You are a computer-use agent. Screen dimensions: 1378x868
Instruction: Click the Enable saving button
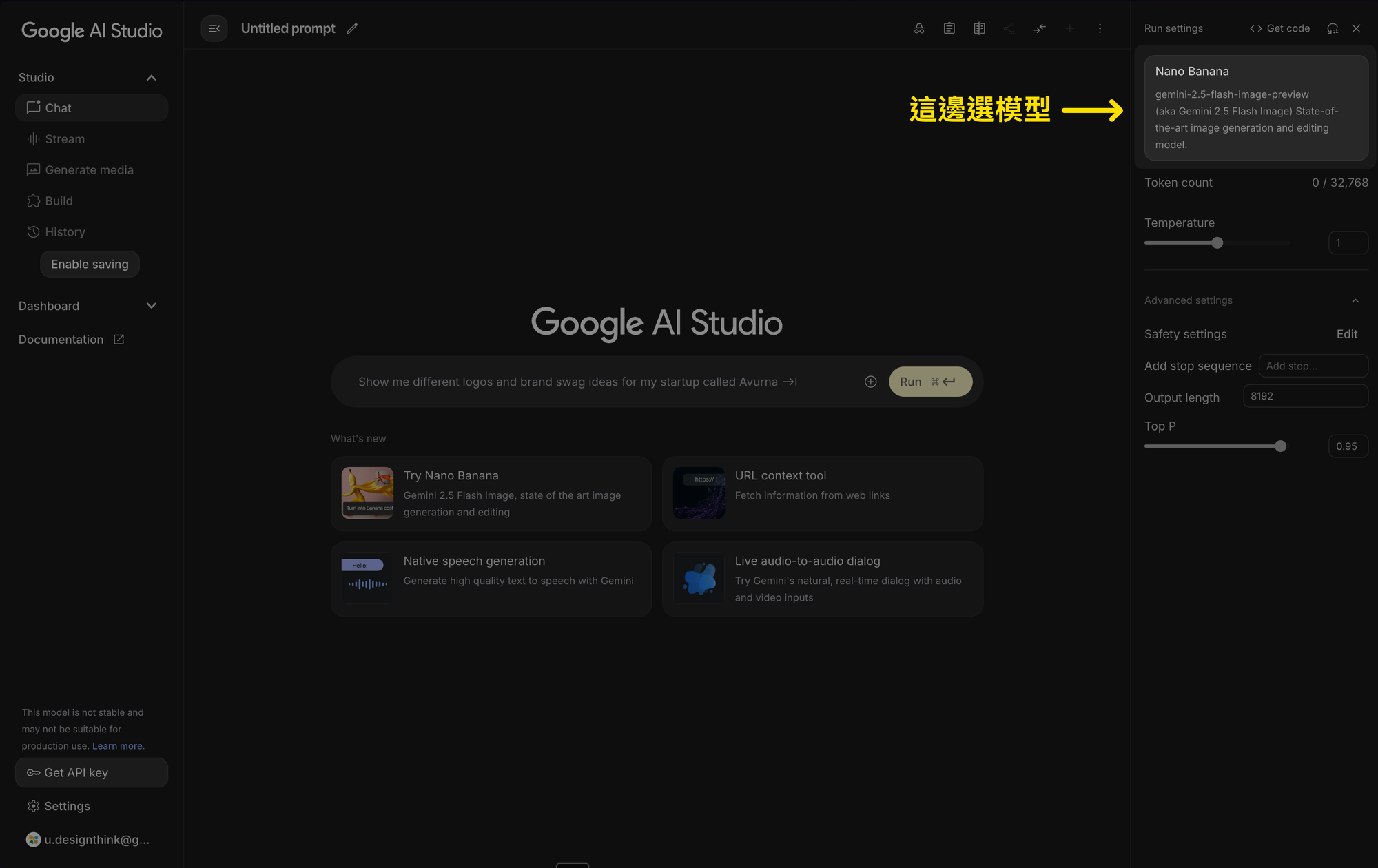pyautogui.click(x=90, y=264)
